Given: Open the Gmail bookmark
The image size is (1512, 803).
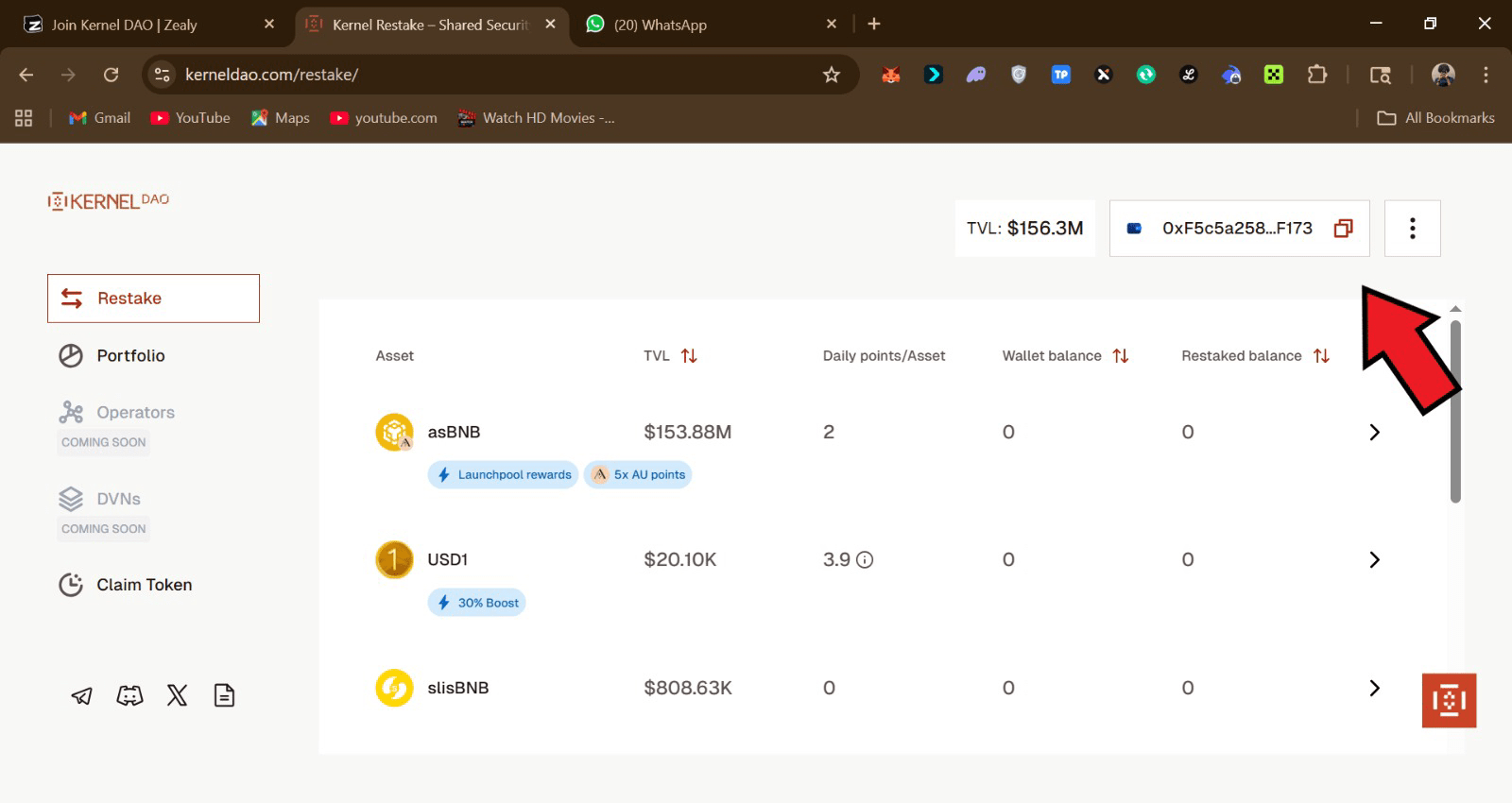Looking at the screenshot, I should coord(100,118).
